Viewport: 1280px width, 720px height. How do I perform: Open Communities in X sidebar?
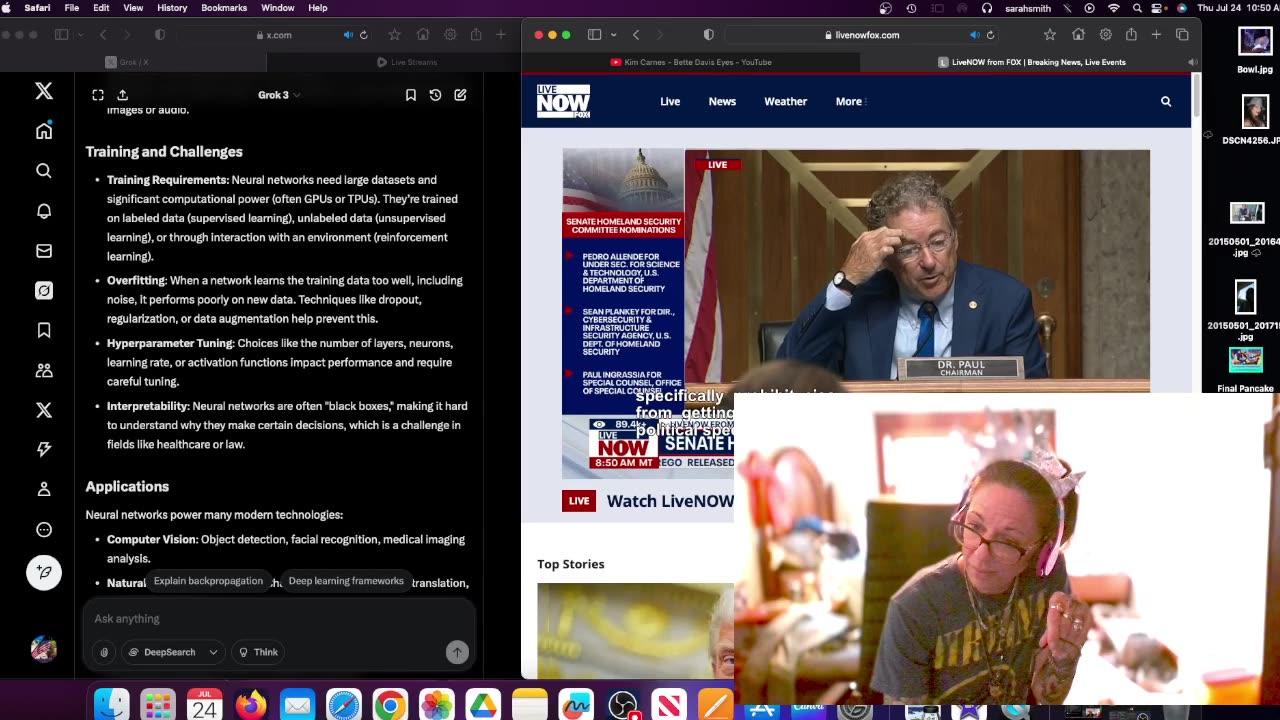(44, 370)
